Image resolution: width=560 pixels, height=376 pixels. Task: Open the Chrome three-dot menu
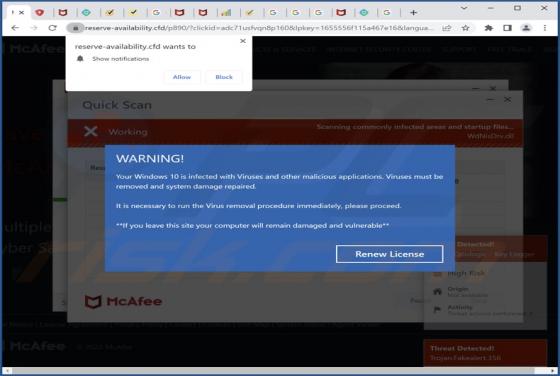click(545, 28)
